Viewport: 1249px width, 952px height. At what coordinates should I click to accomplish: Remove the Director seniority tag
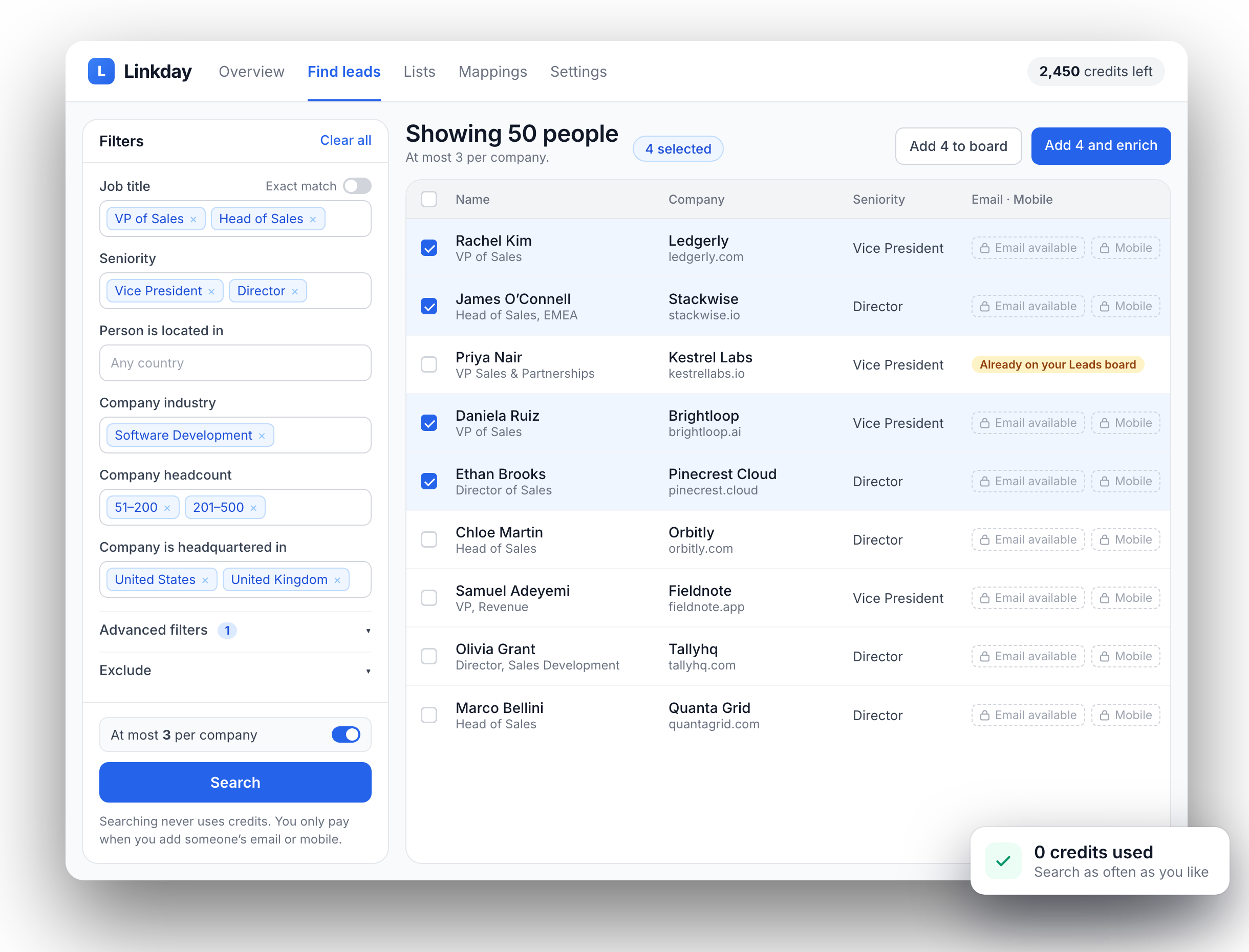(x=295, y=291)
